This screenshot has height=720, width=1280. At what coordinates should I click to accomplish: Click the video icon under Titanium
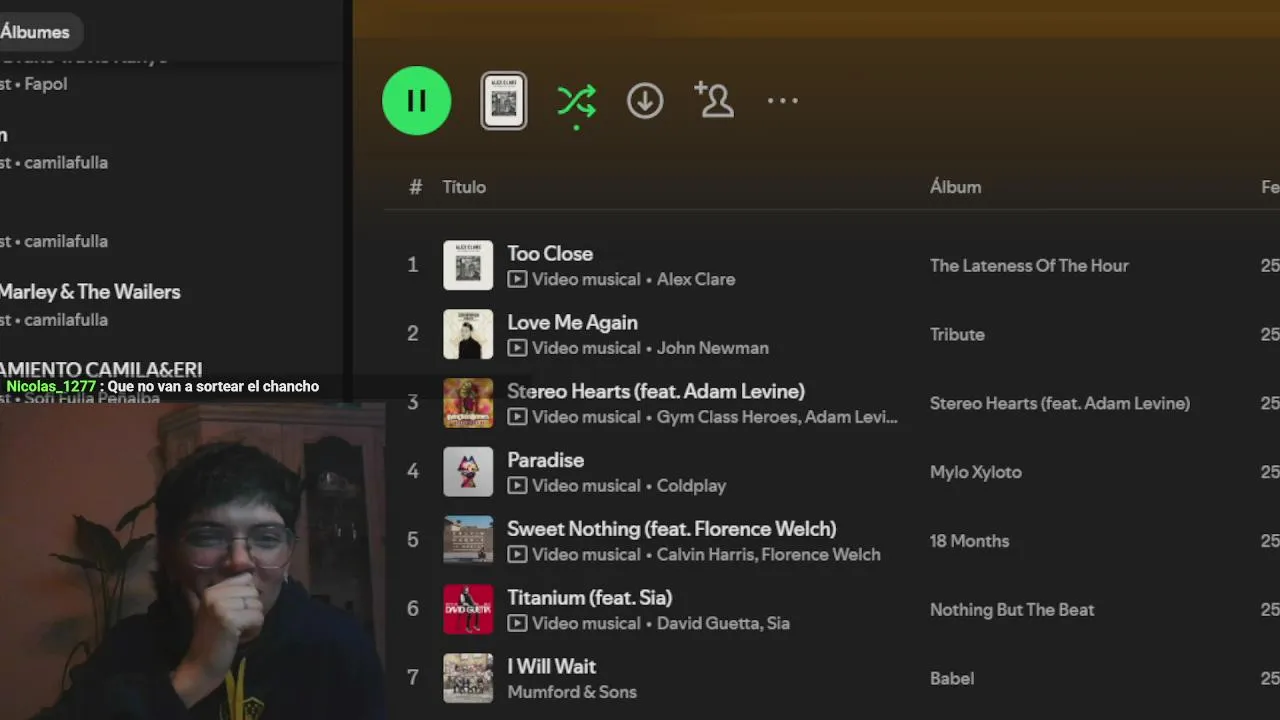517,624
